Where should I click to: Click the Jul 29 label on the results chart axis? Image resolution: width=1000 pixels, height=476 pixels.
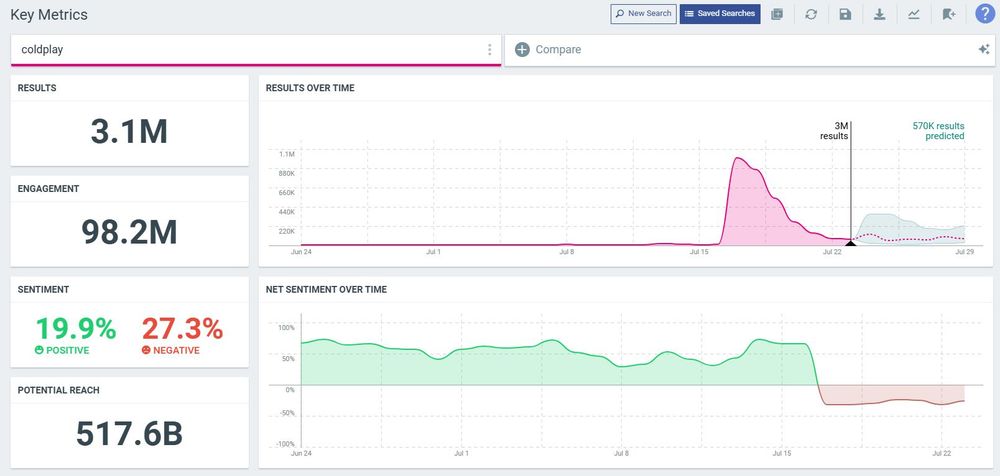(x=964, y=252)
